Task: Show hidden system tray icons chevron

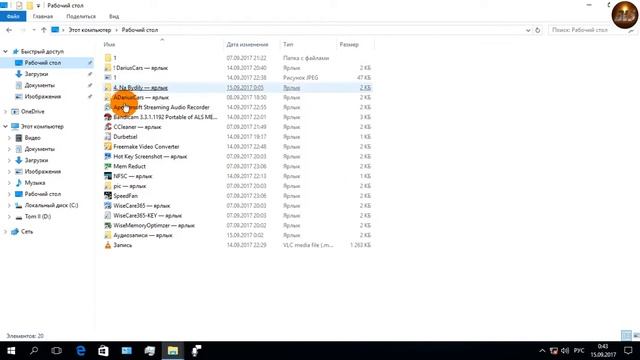Action: point(542,351)
